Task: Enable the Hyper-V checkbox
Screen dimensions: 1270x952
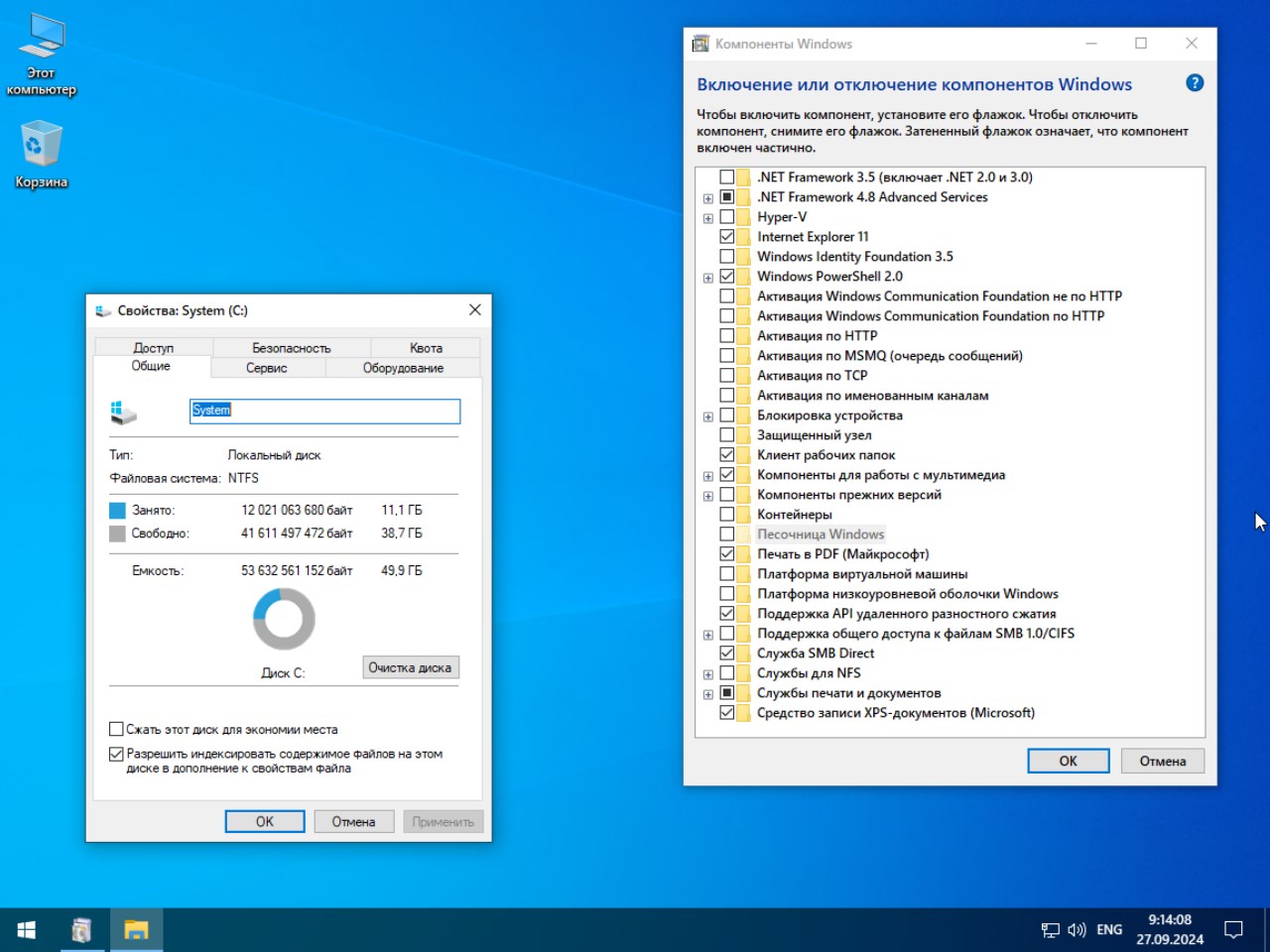Action: tap(727, 217)
